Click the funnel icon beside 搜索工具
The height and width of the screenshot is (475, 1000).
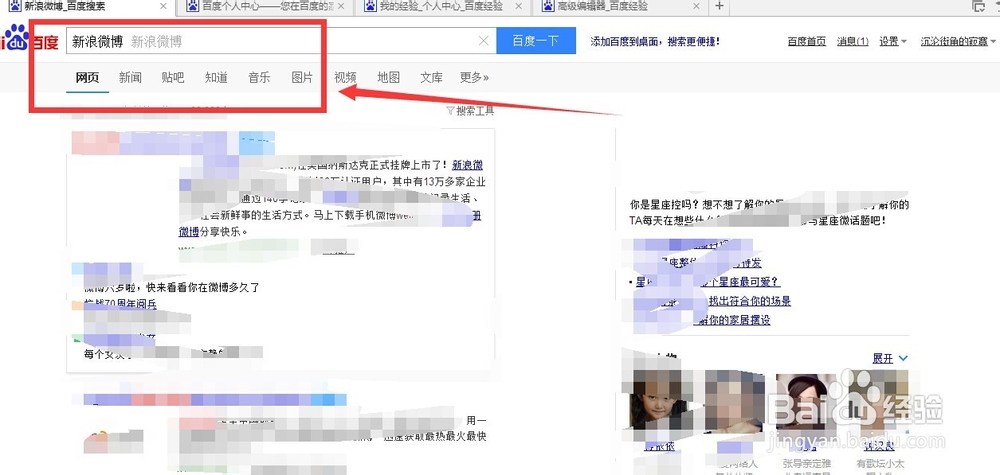click(x=450, y=111)
